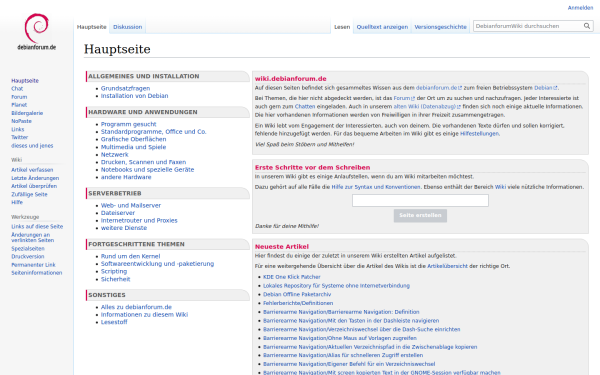Image resolution: width=600 pixels, height=375 pixels.
Task: Open 'Web- und Mailserver'
Action: point(131,205)
